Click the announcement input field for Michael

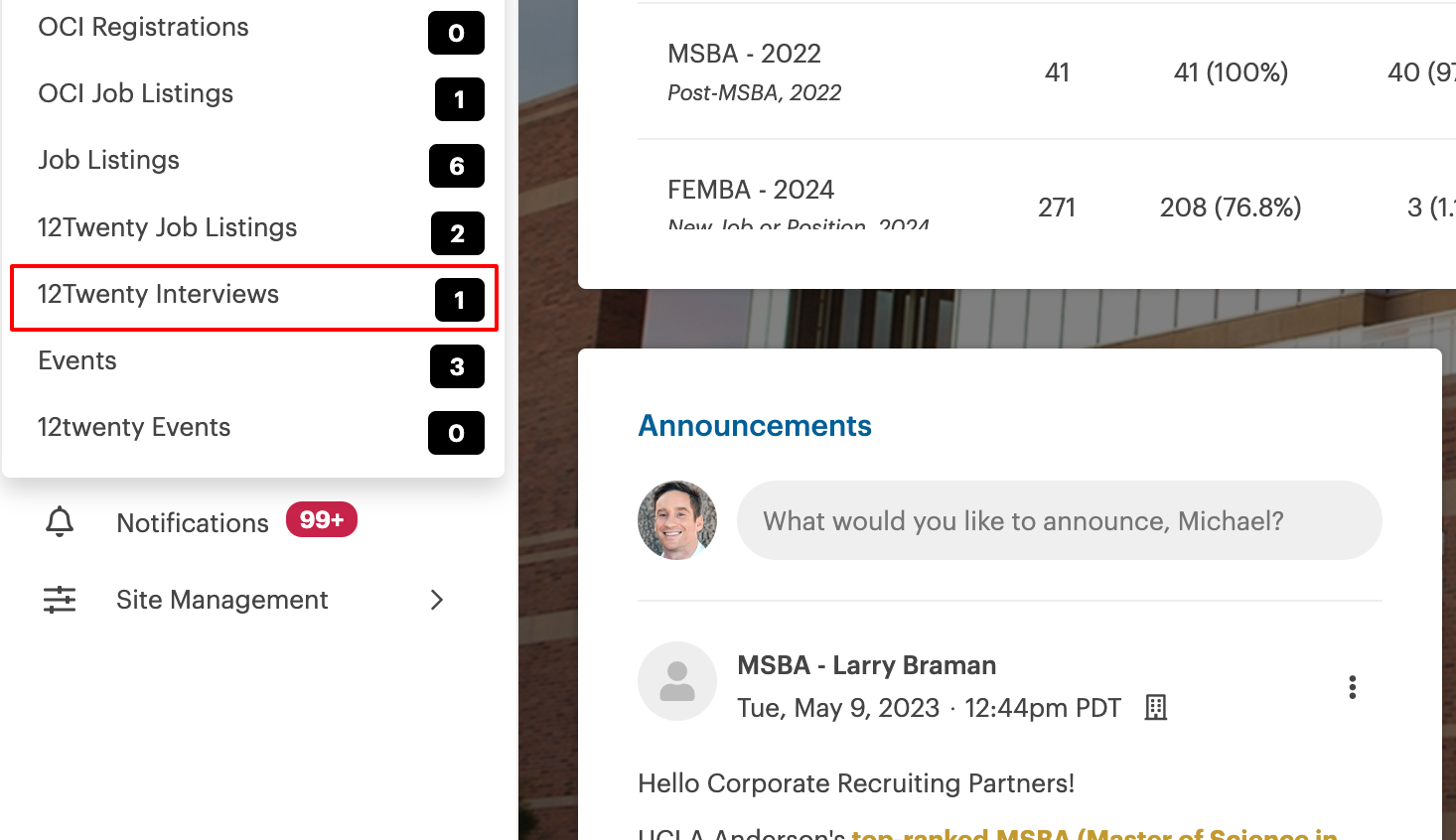pyautogui.click(x=1059, y=521)
